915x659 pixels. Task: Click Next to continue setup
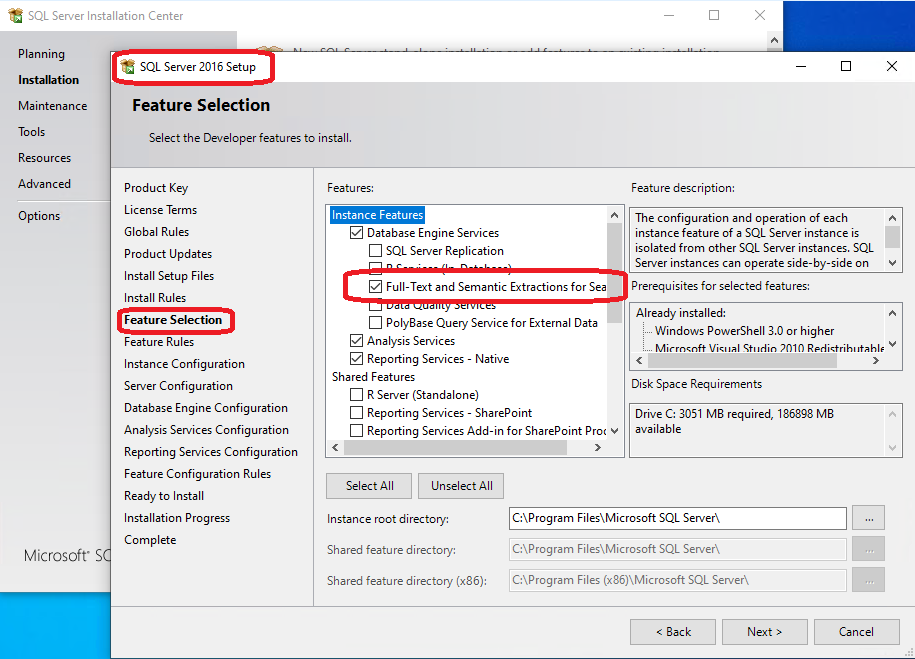click(x=764, y=632)
